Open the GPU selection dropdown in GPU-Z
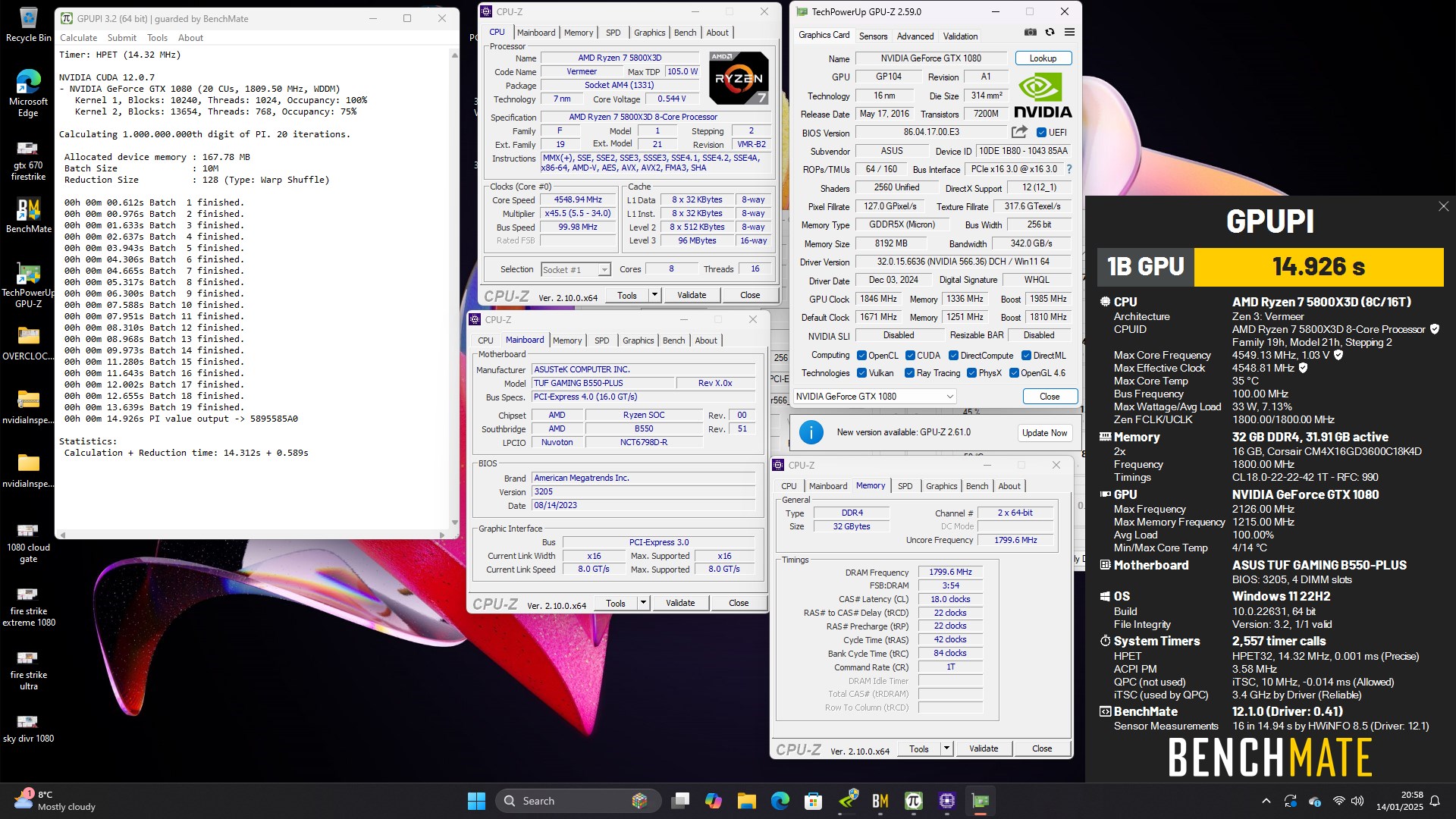This screenshot has height=819, width=1456. point(874,397)
